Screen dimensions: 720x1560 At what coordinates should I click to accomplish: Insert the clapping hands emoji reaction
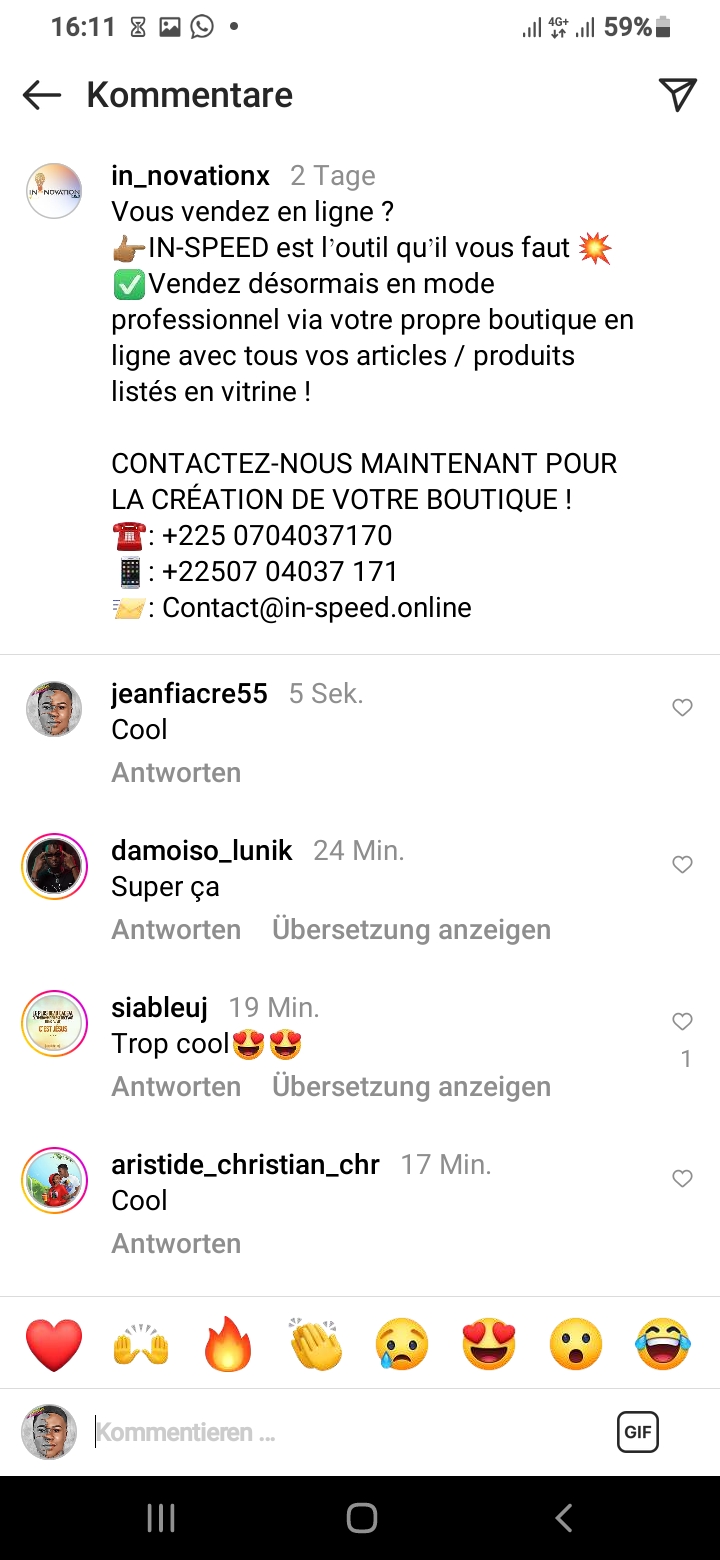[x=316, y=1345]
